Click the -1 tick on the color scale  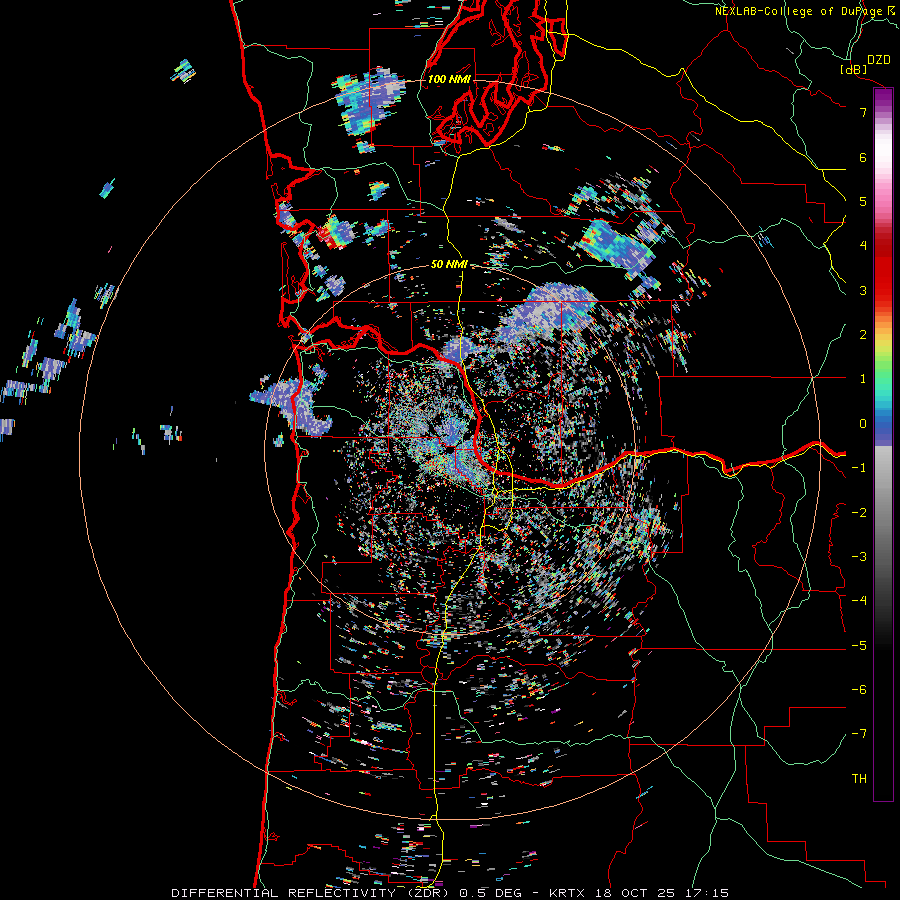859,468
